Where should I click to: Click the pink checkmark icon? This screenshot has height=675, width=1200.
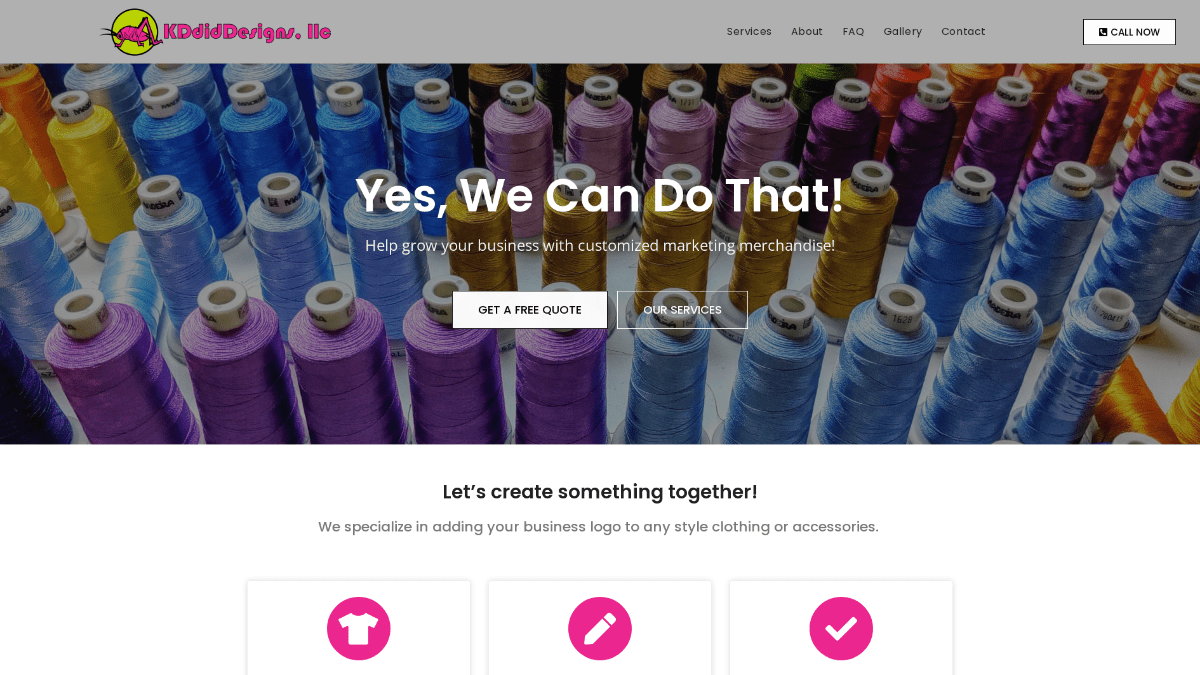click(x=841, y=628)
